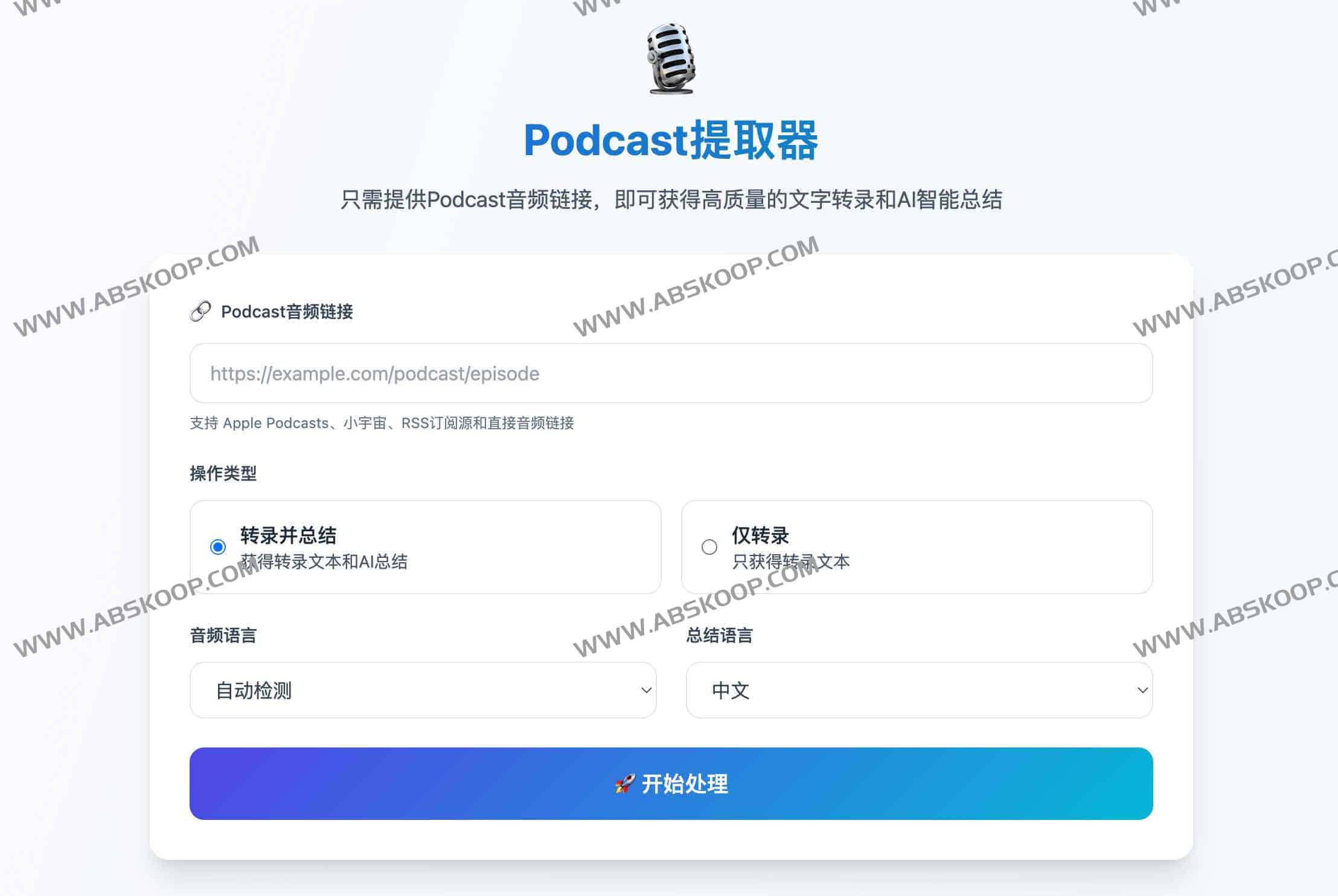Click the chevron arrow of 中文 selector

click(1142, 690)
